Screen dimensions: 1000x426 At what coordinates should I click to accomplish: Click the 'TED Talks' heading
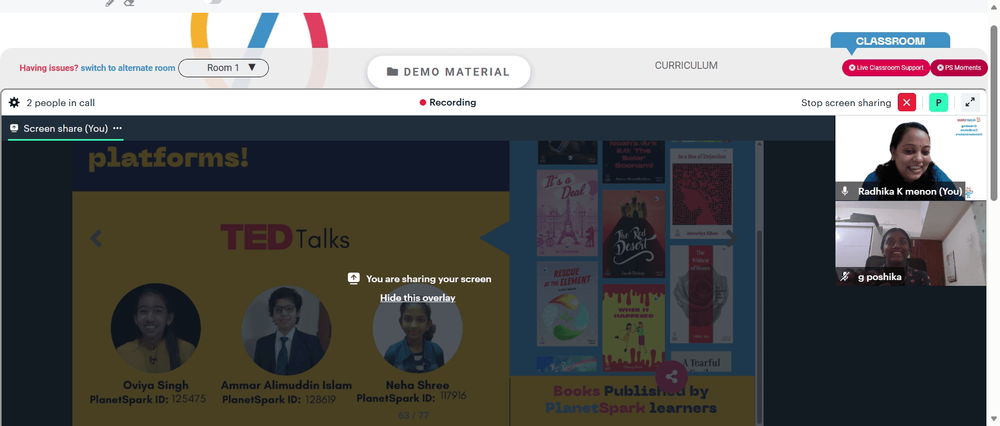point(285,239)
